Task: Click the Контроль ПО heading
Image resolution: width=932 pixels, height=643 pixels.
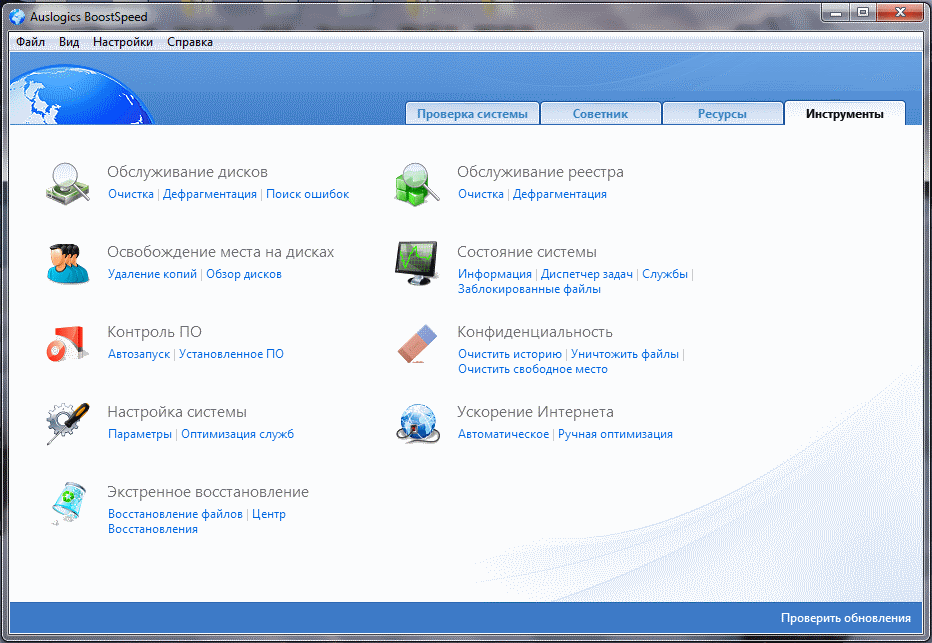Action: click(x=155, y=332)
